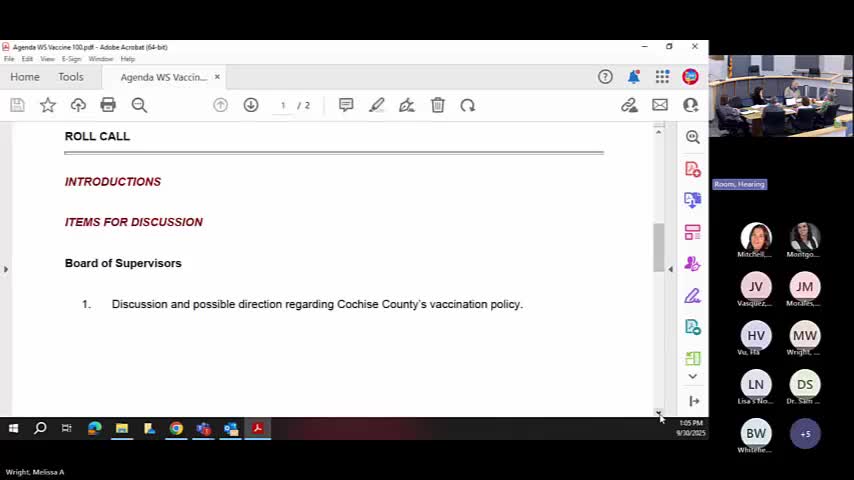Open the search tool in right pane
The width and height of the screenshot is (854, 480).
(x=693, y=137)
